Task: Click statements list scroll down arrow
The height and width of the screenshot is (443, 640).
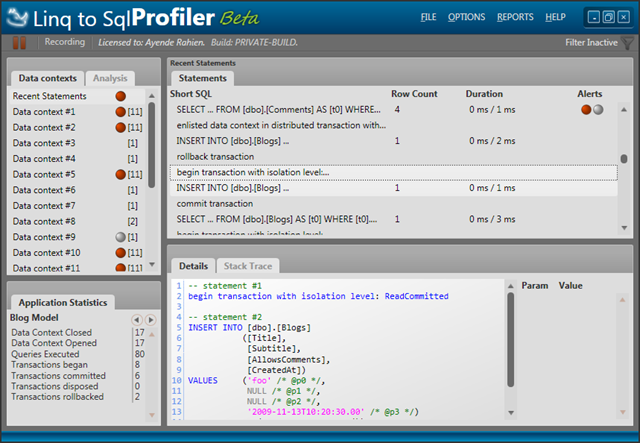Action: coord(624,228)
